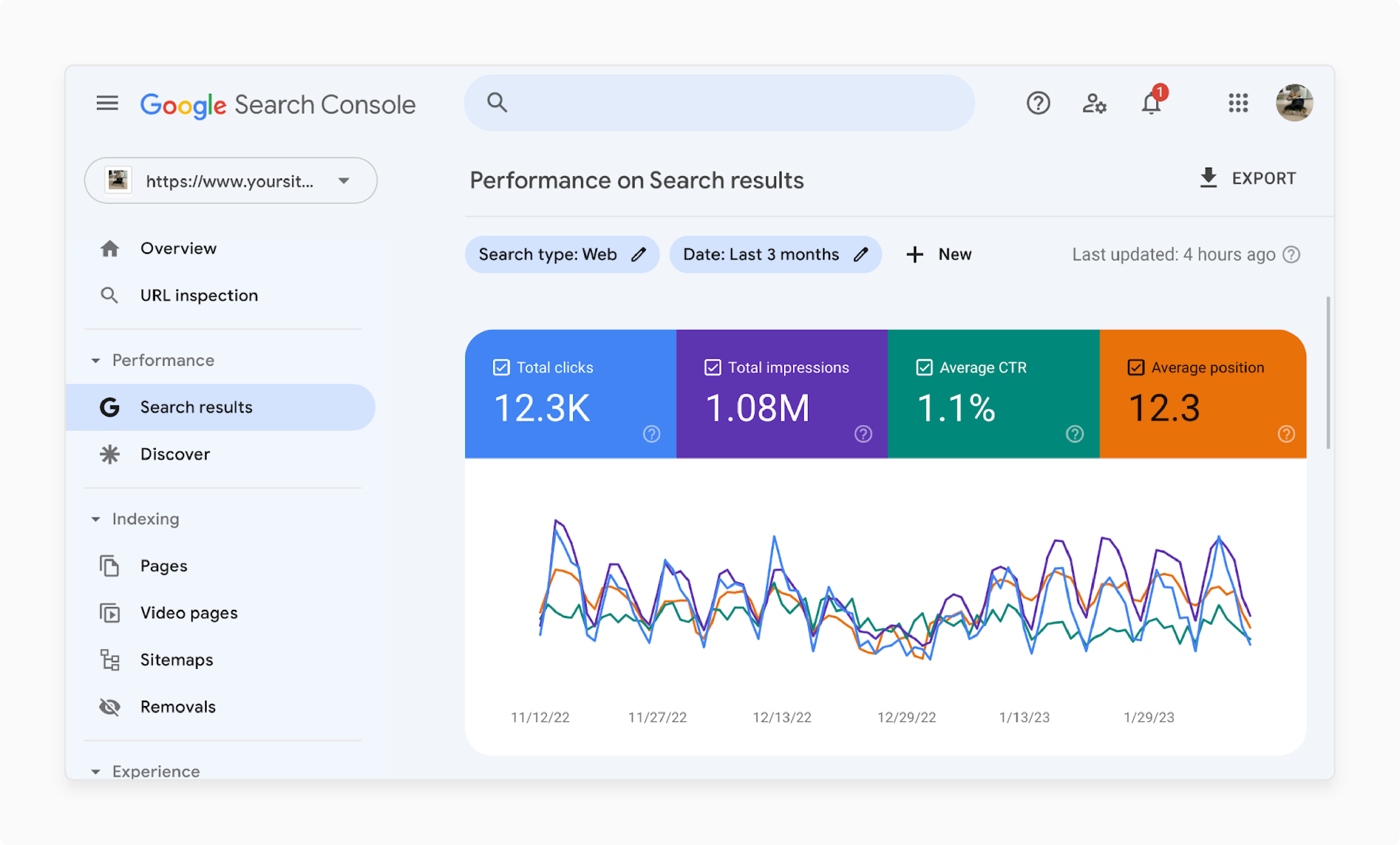Click the 12.3 Average position value

click(x=1164, y=408)
